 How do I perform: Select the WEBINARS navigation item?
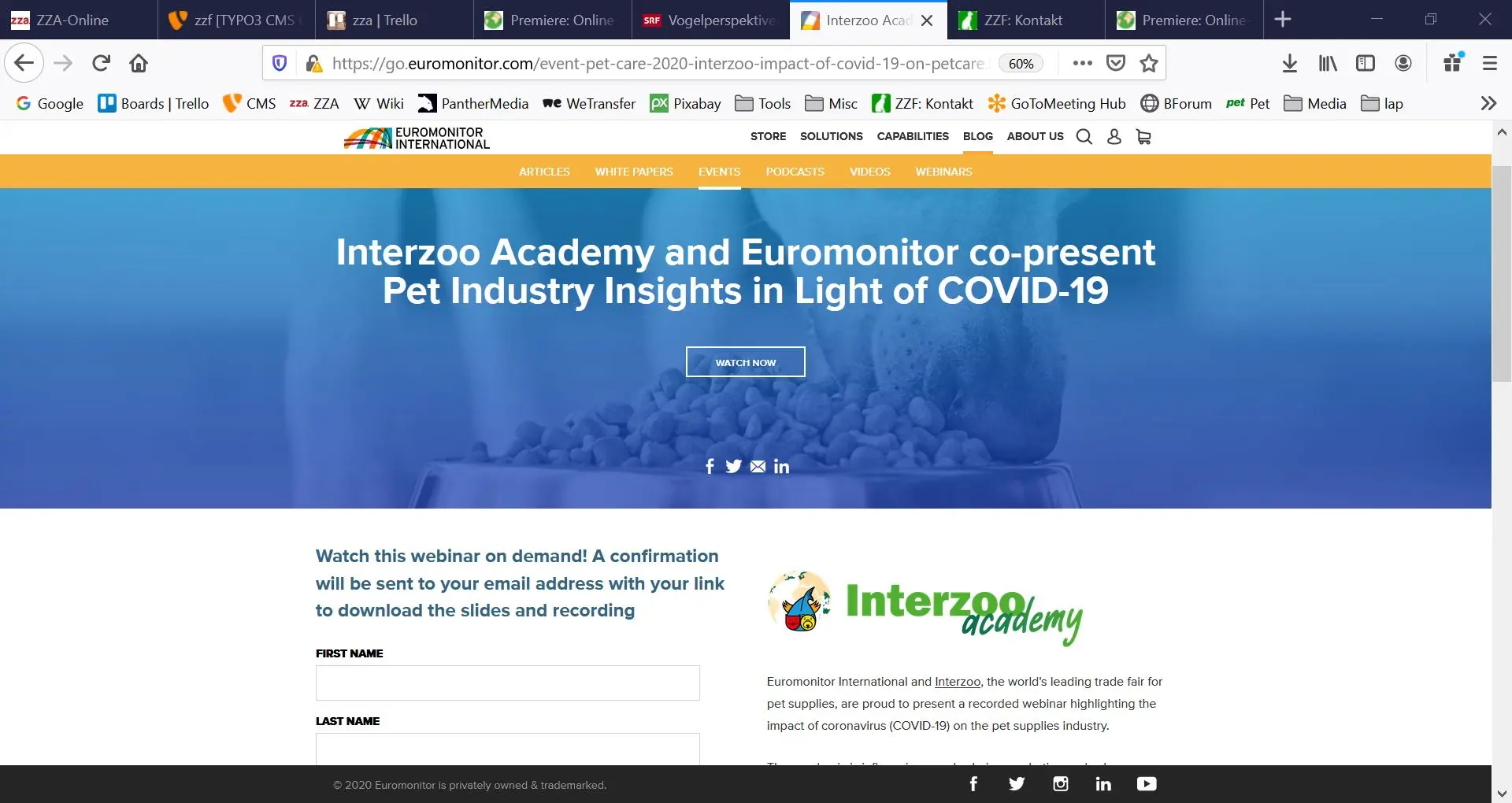pos(943,172)
